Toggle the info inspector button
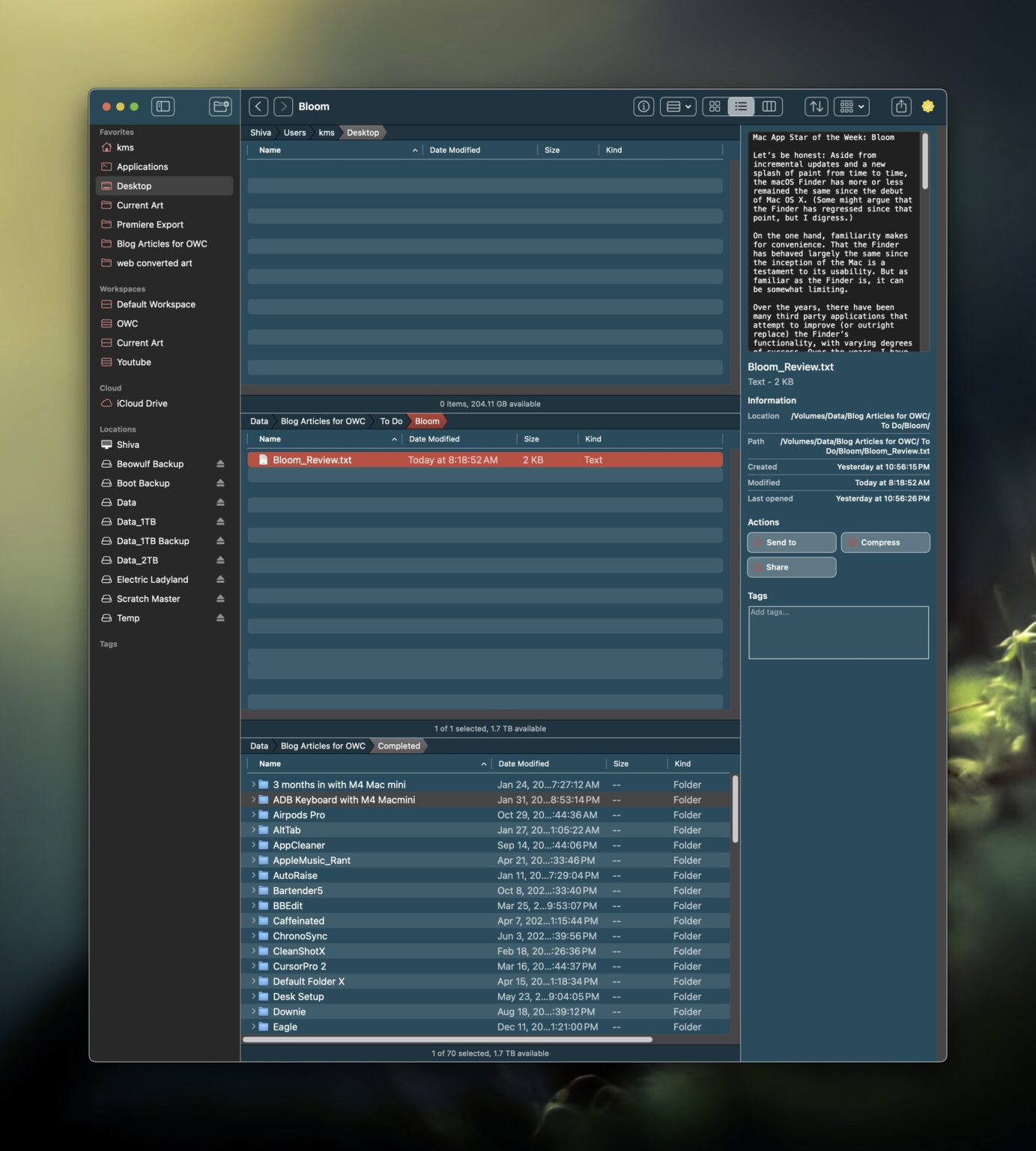 coord(643,106)
